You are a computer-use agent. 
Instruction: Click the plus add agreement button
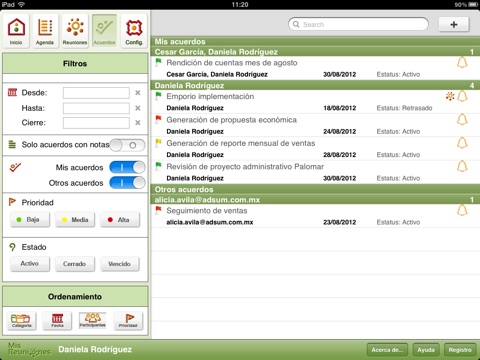point(454,24)
